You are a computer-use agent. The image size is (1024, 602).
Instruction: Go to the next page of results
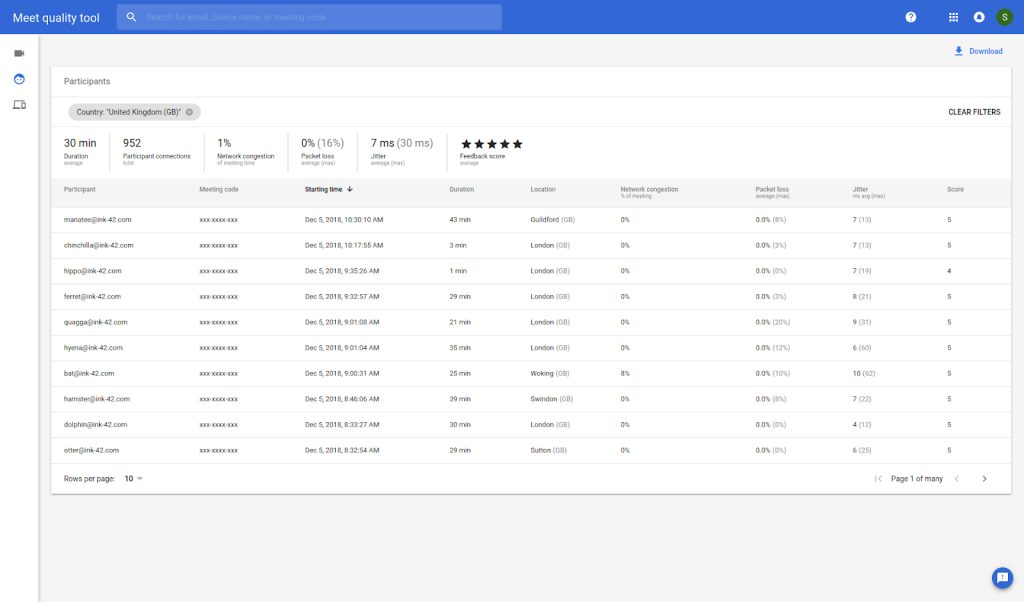(984, 479)
